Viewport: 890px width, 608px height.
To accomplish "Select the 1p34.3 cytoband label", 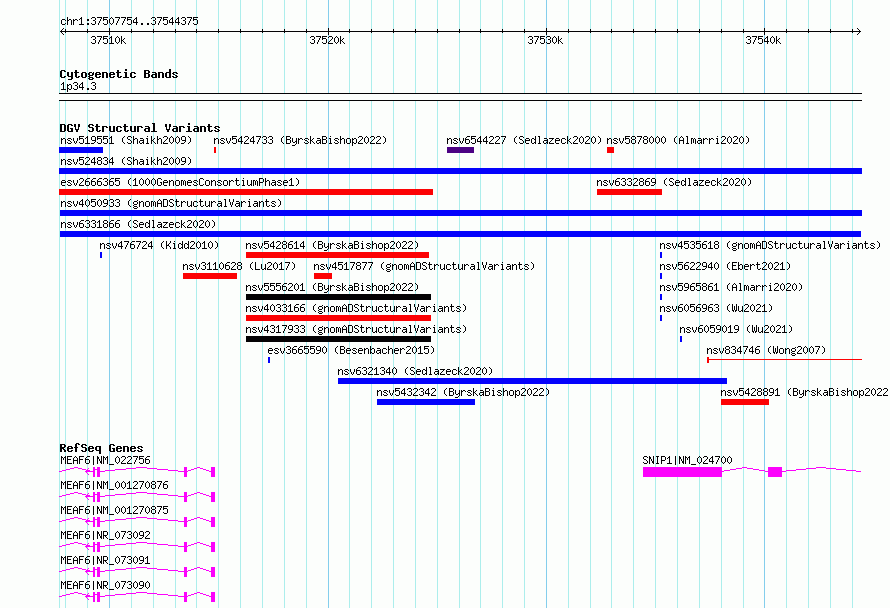I will 78,86.
